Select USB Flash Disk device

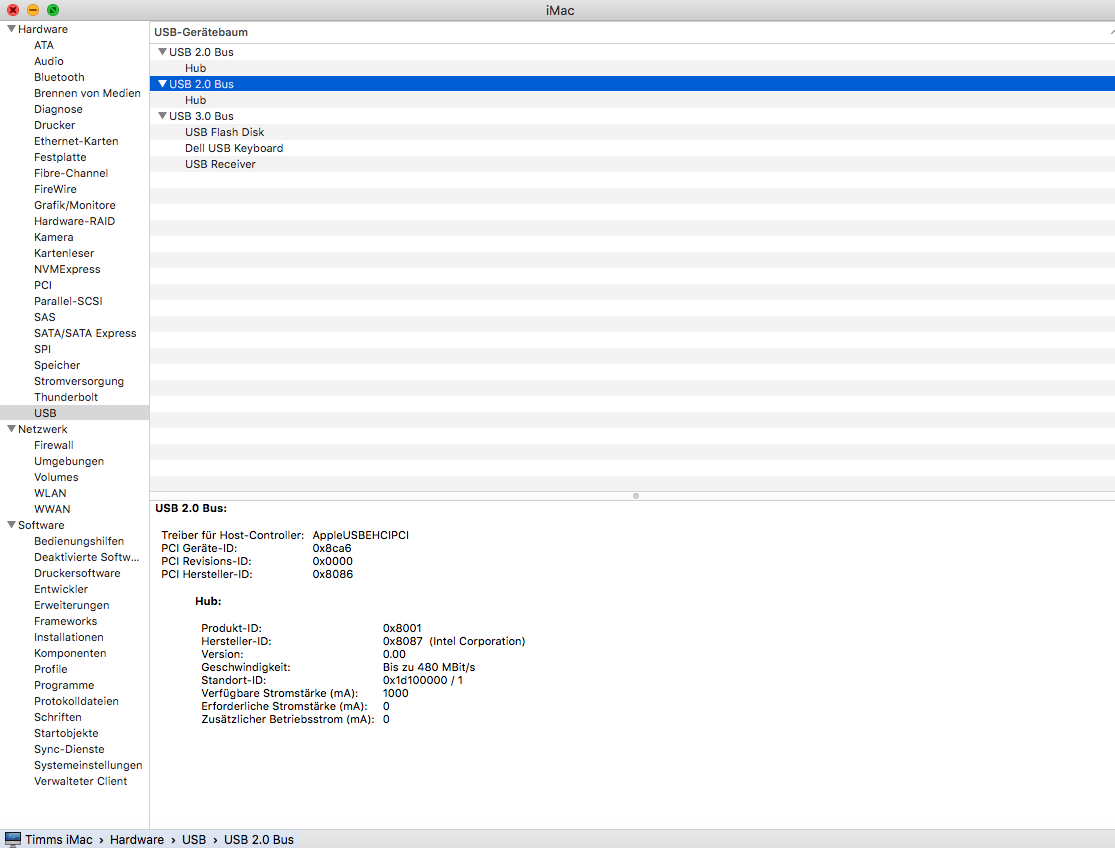[x=225, y=132]
